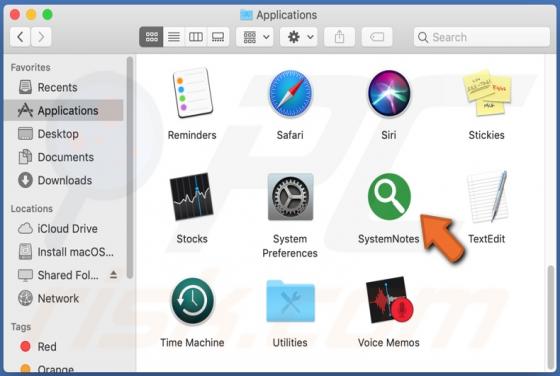Screen dimensions: 560x376
Task: Open Recents in the sidebar
Action: click(x=64, y=87)
